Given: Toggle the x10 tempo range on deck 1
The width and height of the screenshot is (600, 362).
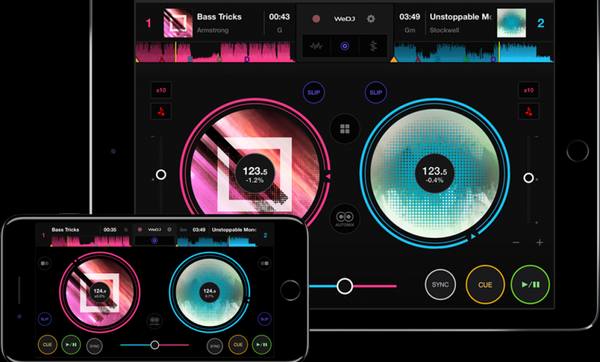Looking at the screenshot, I should (x=161, y=90).
